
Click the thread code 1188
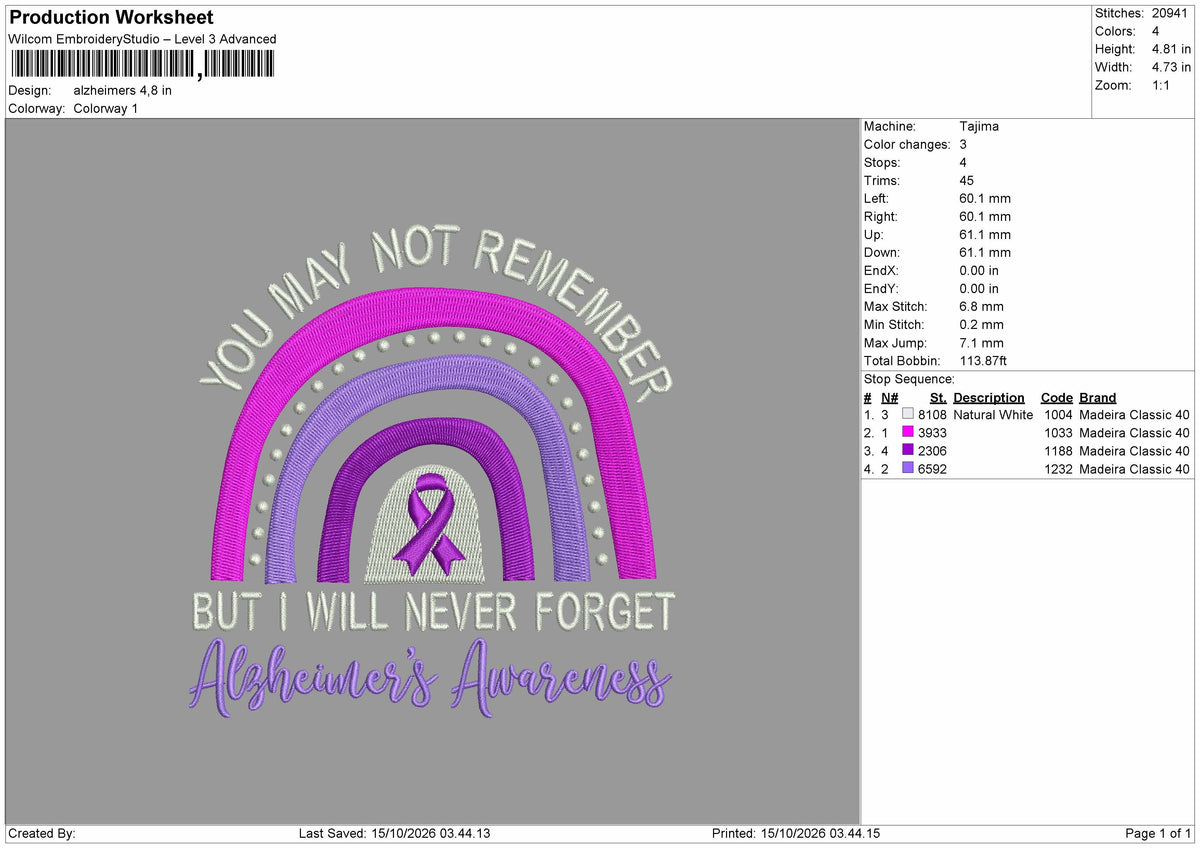coord(1058,450)
